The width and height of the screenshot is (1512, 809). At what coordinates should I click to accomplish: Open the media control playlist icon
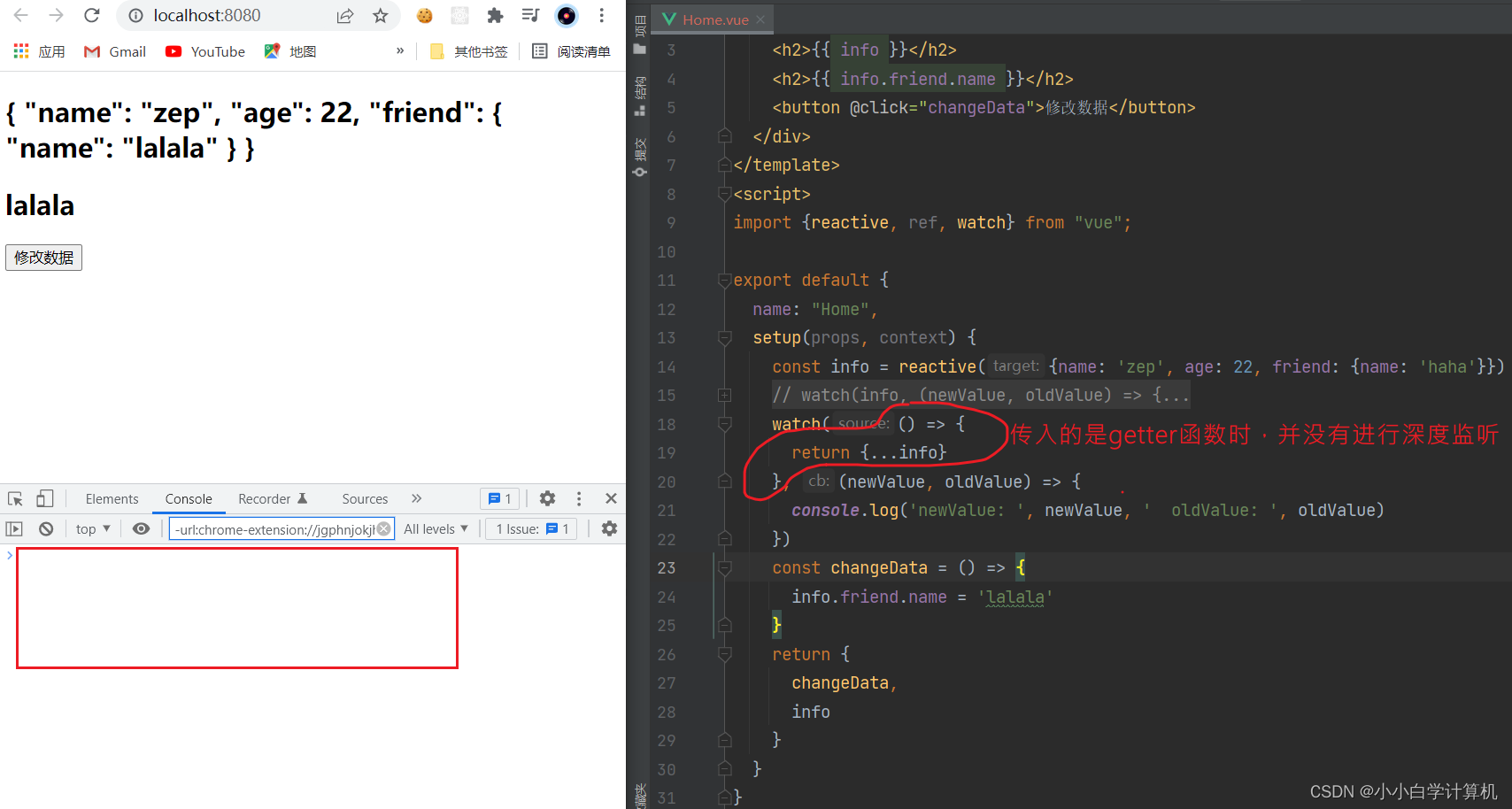coord(530,15)
